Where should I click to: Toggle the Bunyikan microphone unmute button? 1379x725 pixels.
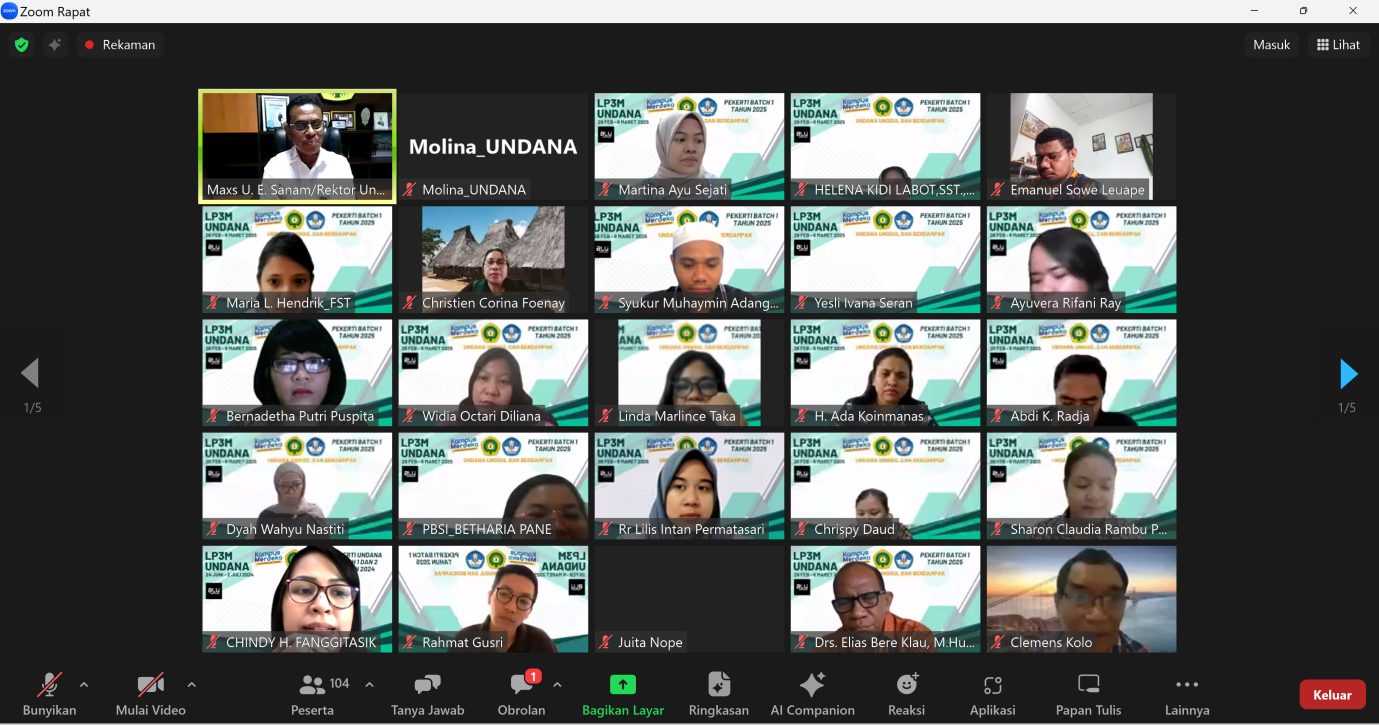49,694
